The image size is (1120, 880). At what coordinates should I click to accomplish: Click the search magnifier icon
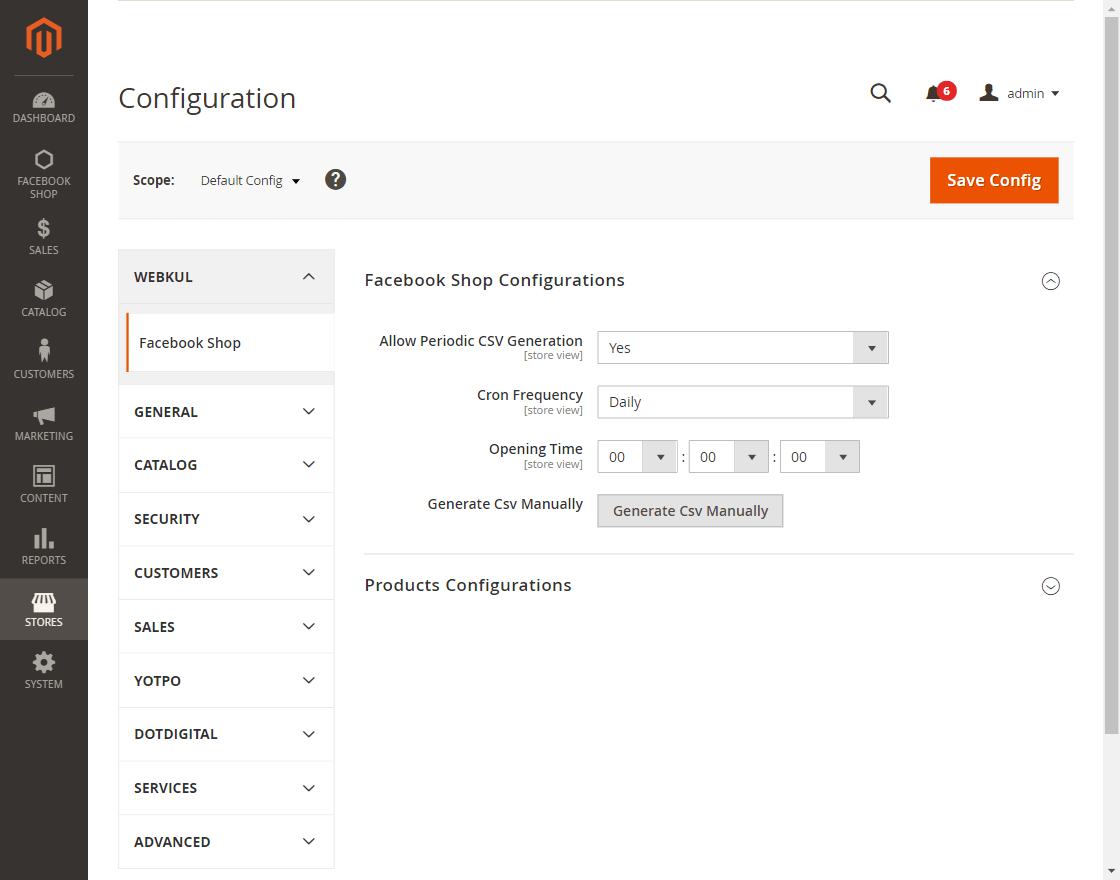click(880, 93)
